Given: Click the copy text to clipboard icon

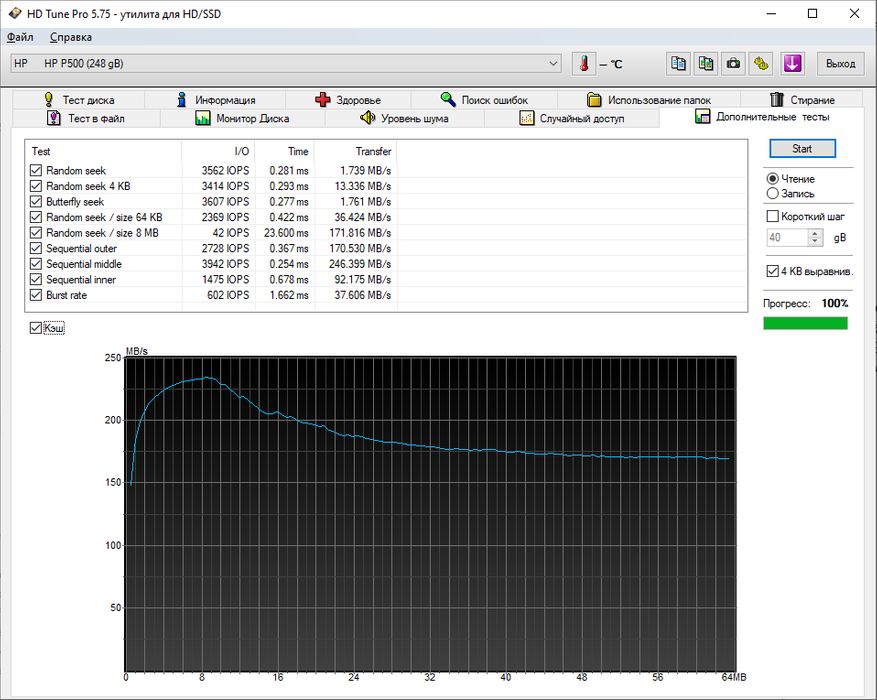Looking at the screenshot, I should tap(678, 64).
